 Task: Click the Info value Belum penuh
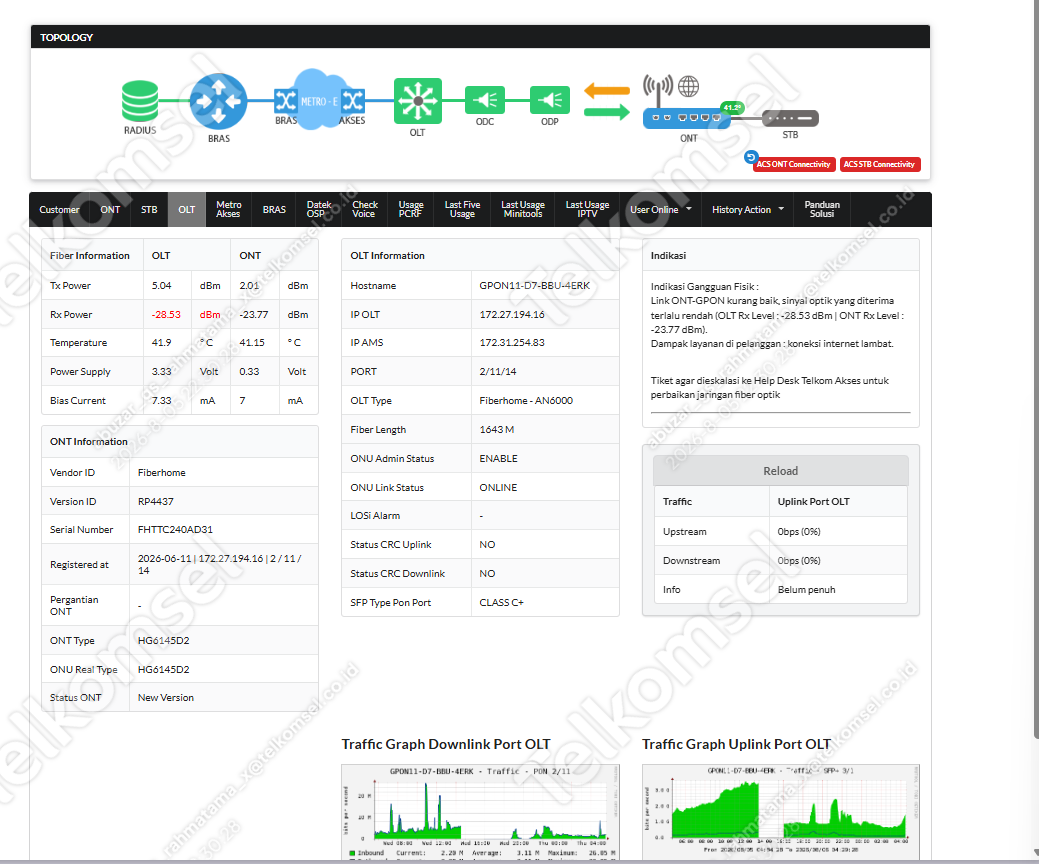[x=806, y=590]
